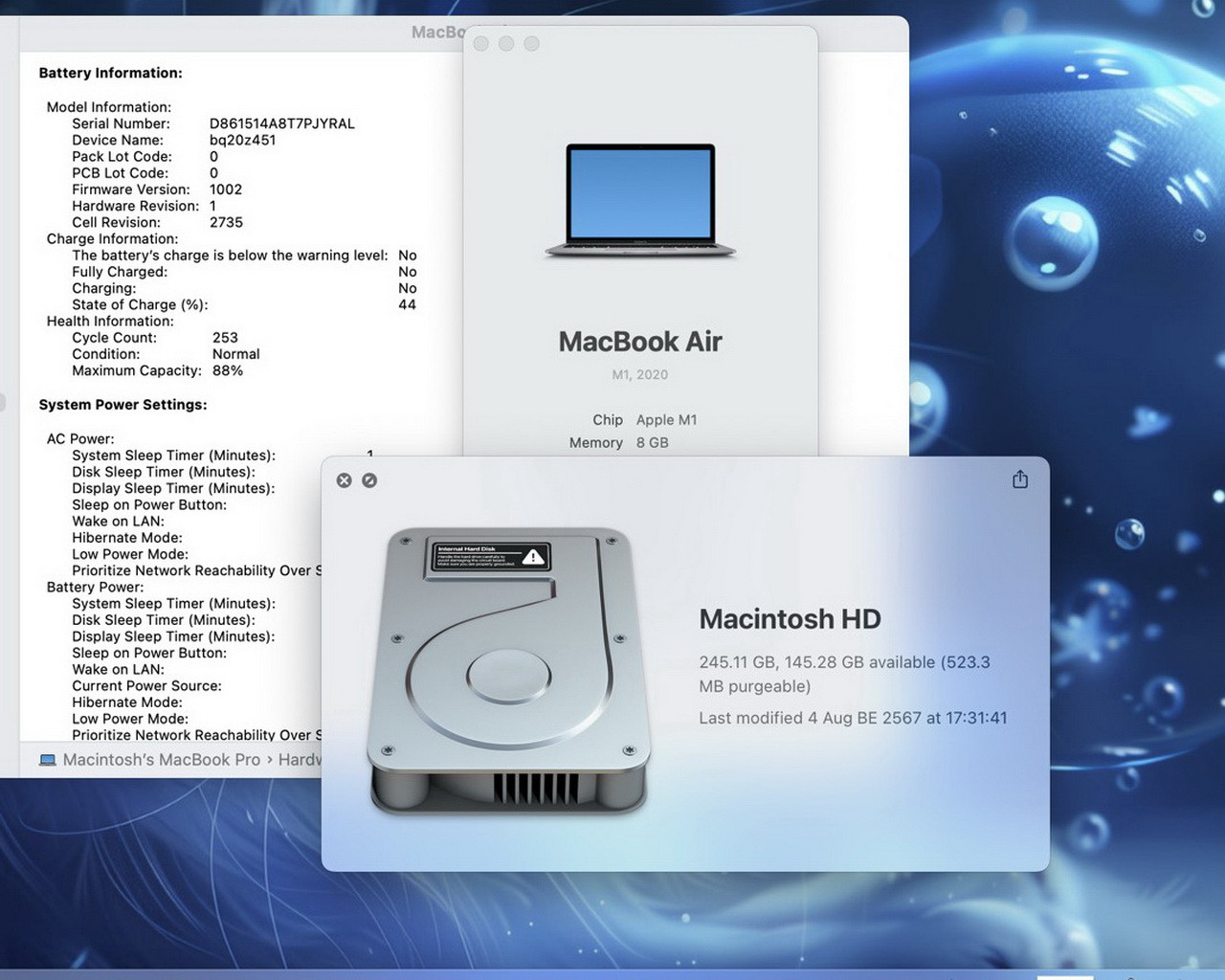Click the Hardware Revision value 1

coord(212,206)
